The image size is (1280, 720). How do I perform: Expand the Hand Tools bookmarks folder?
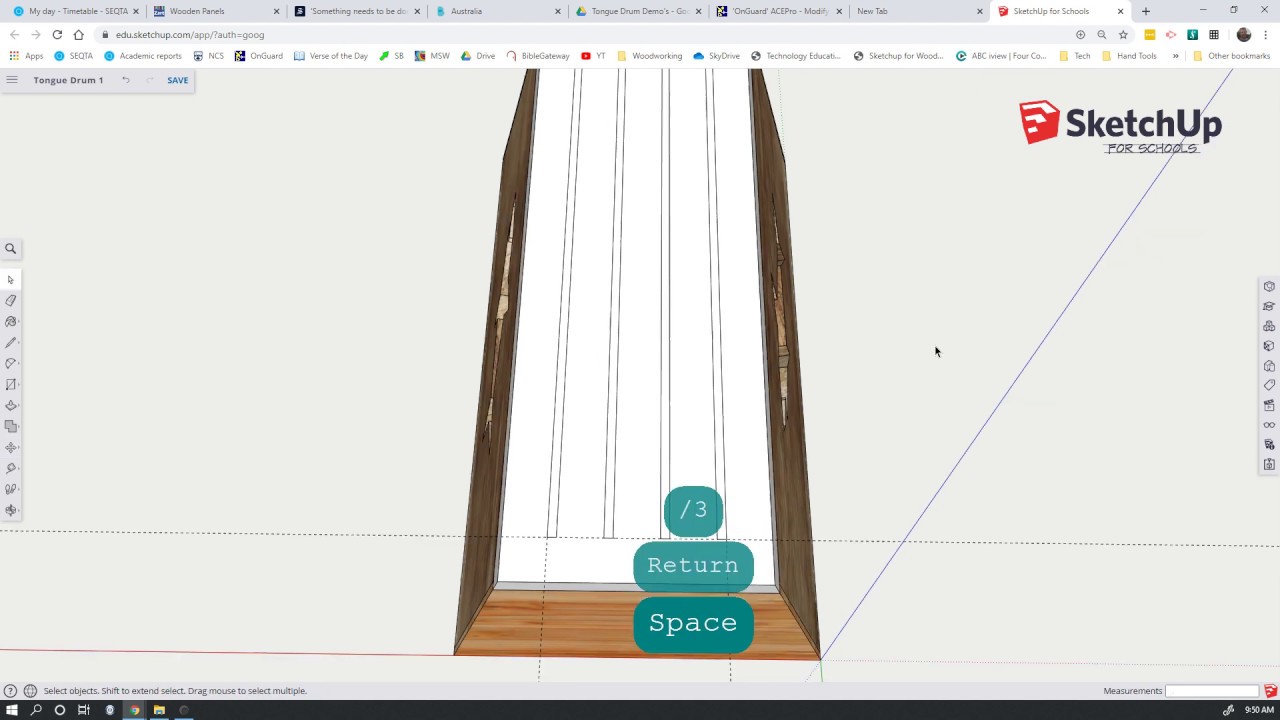[x=1129, y=56]
